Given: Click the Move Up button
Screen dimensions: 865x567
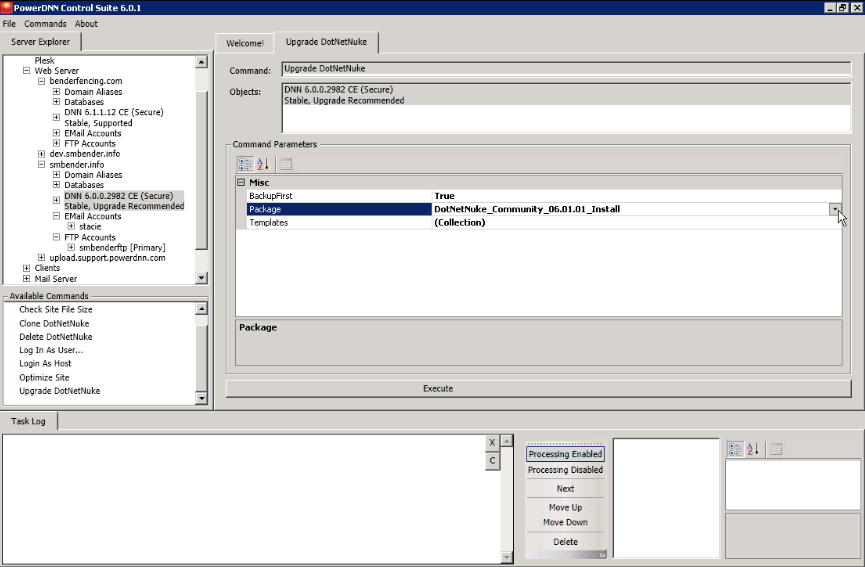Looking at the screenshot, I should point(565,507).
